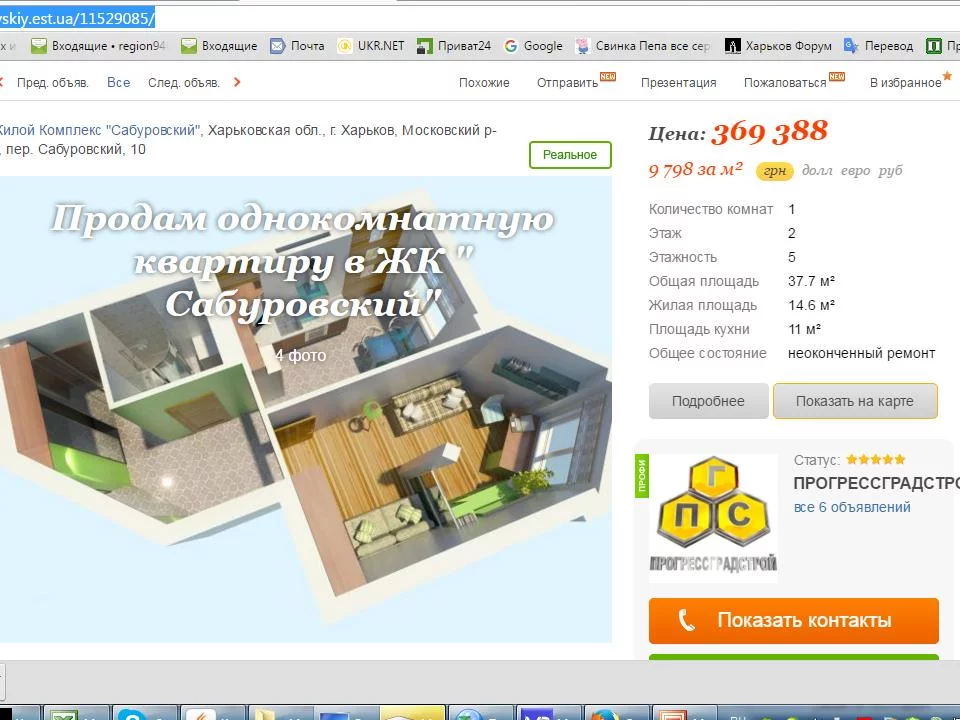Click the green 'Реальное' badge

click(570, 155)
